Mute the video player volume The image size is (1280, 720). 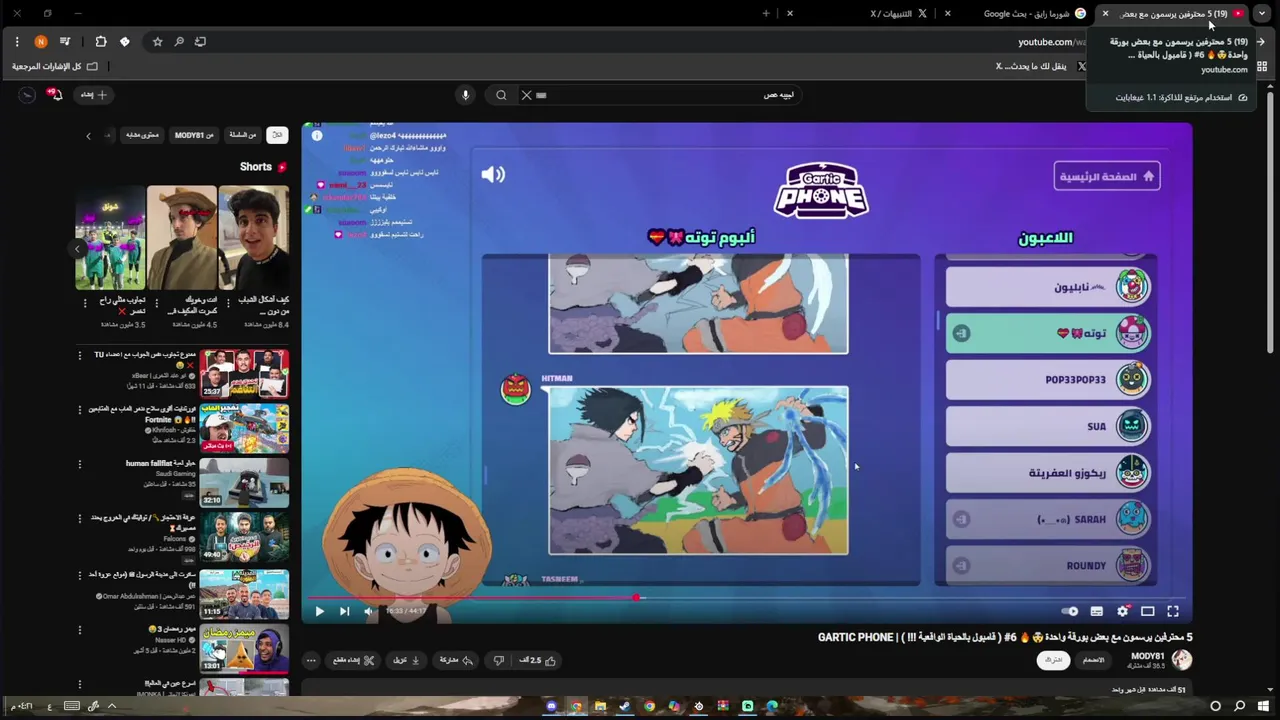pos(368,611)
